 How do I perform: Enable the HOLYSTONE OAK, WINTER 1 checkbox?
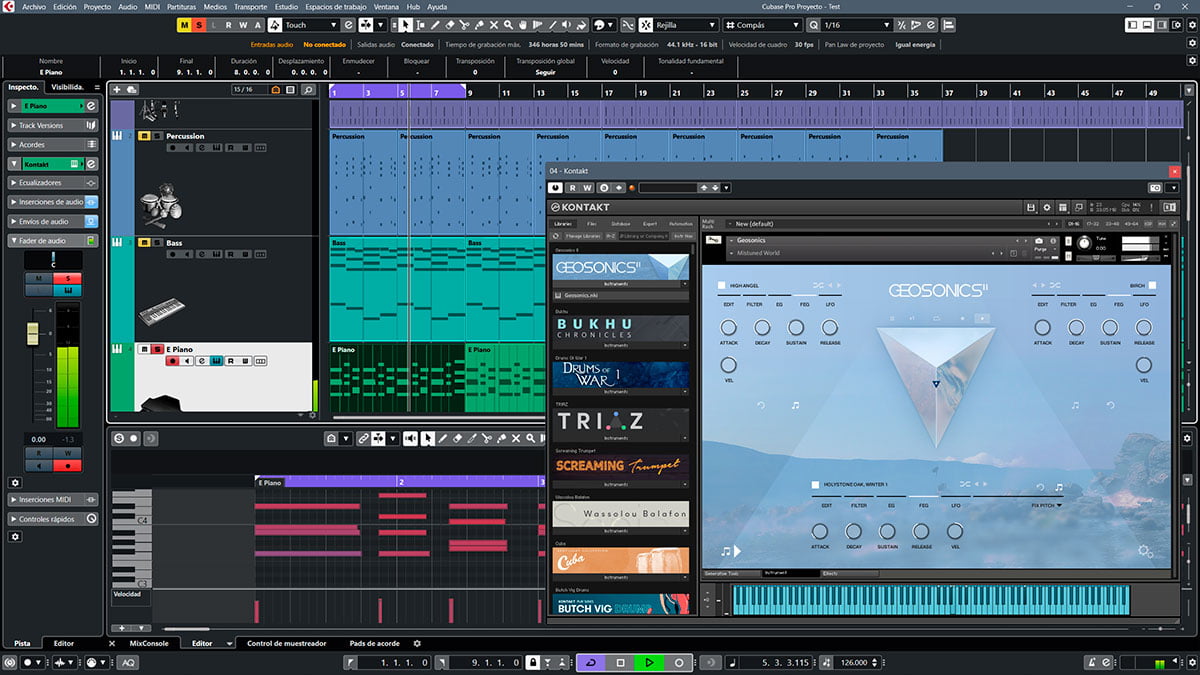pyautogui.click(x=816, y=484)
